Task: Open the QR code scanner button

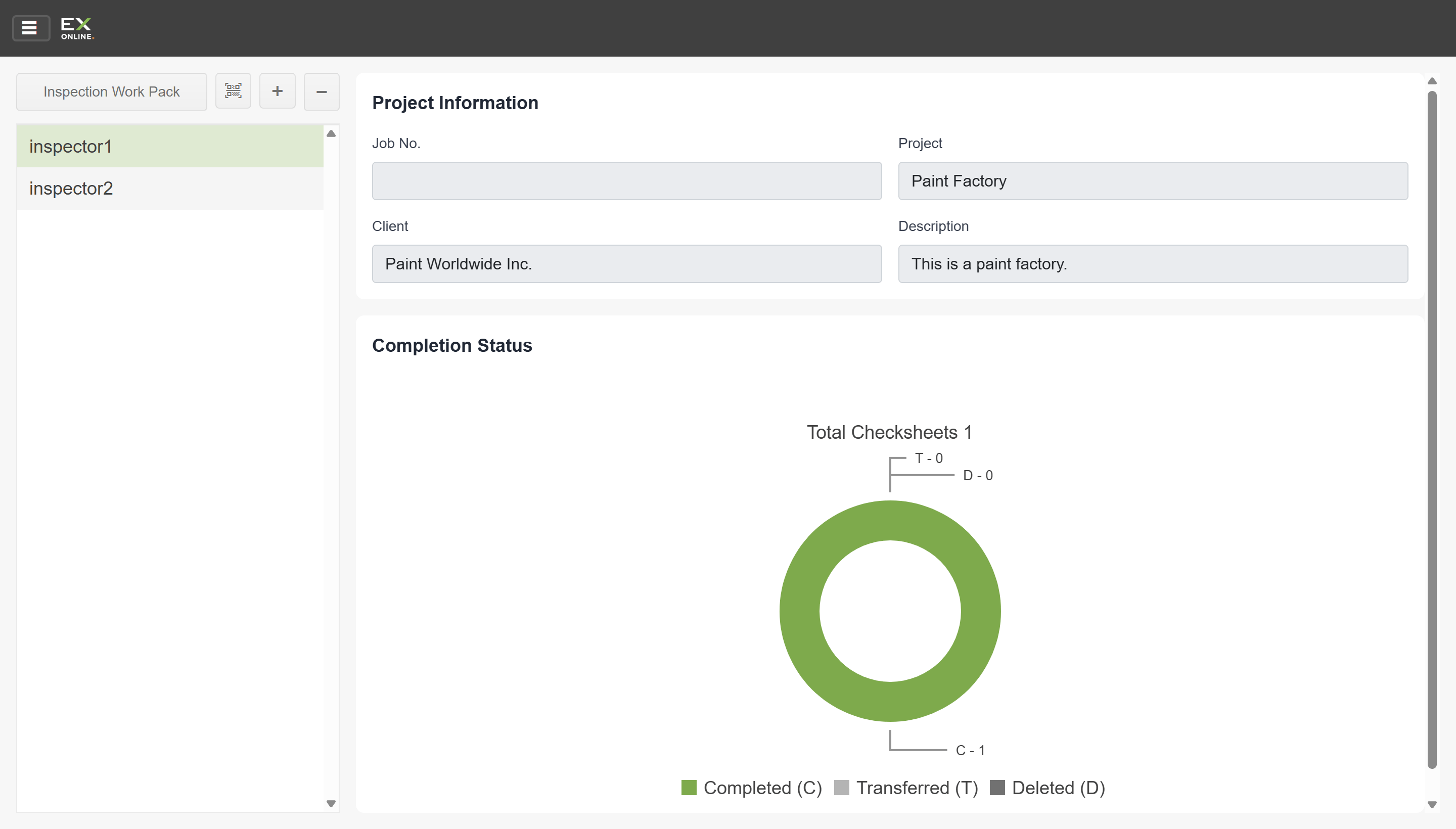Action: pos(233,91)
